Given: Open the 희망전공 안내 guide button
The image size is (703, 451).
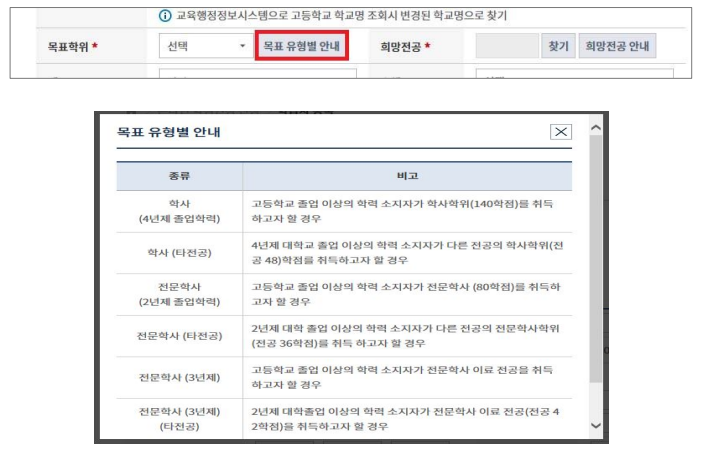Looking at the screenshot, I should click(x=617, y=46).
